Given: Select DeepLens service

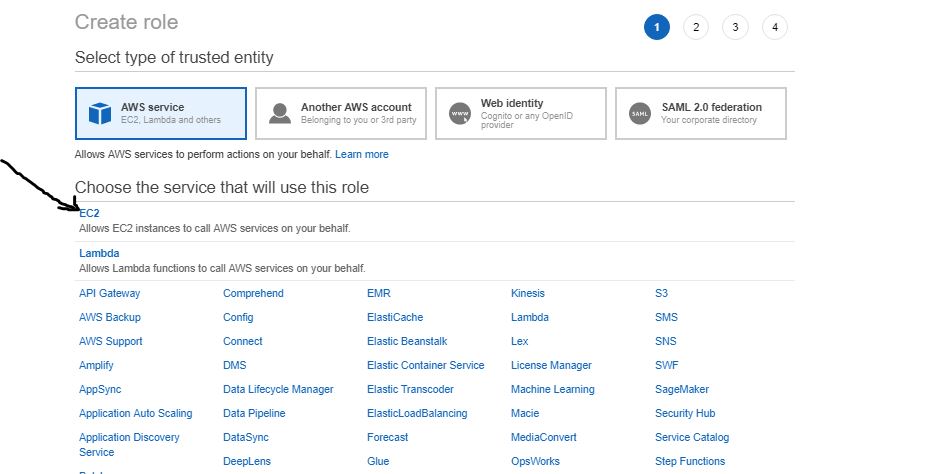Looking at the screenshot, I should coord(246,461).
